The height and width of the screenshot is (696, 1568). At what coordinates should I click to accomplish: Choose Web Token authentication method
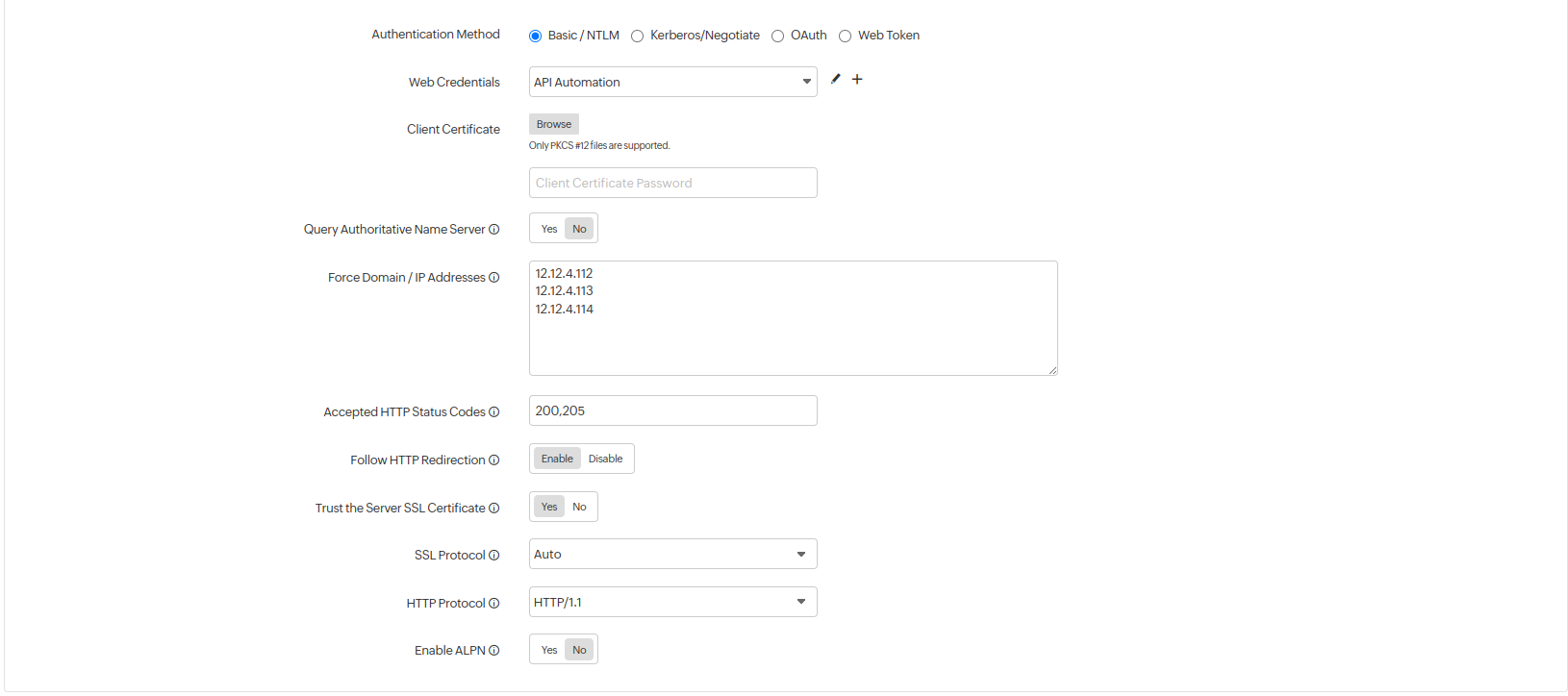tap(845, 37)
